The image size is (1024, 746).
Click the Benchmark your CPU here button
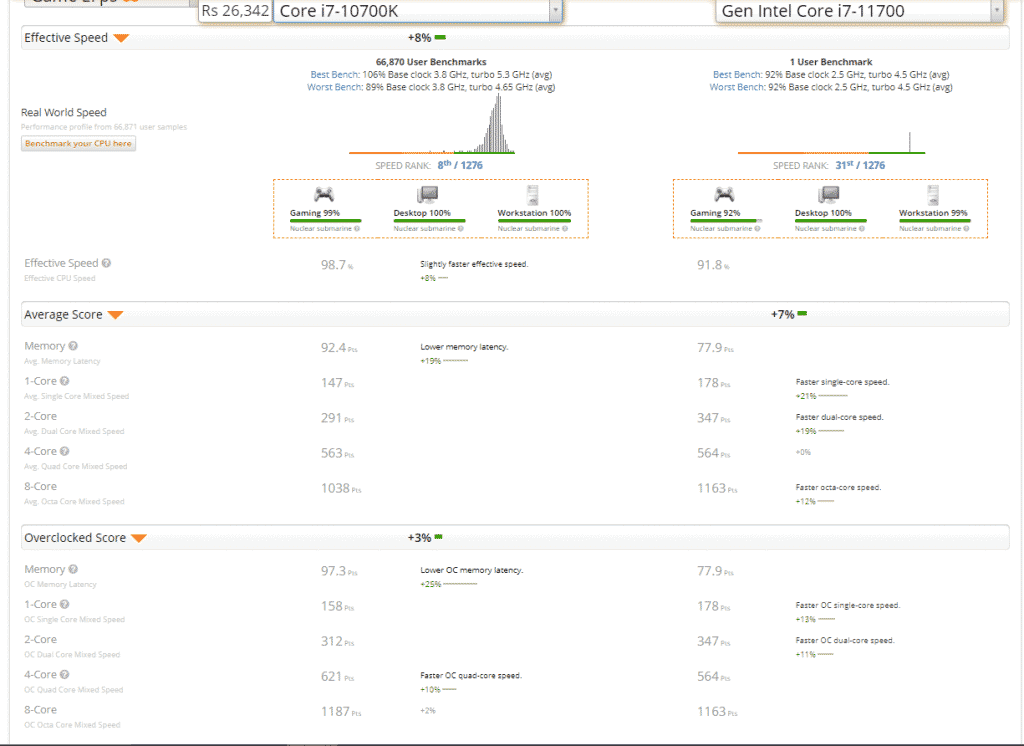pos(78,144)
